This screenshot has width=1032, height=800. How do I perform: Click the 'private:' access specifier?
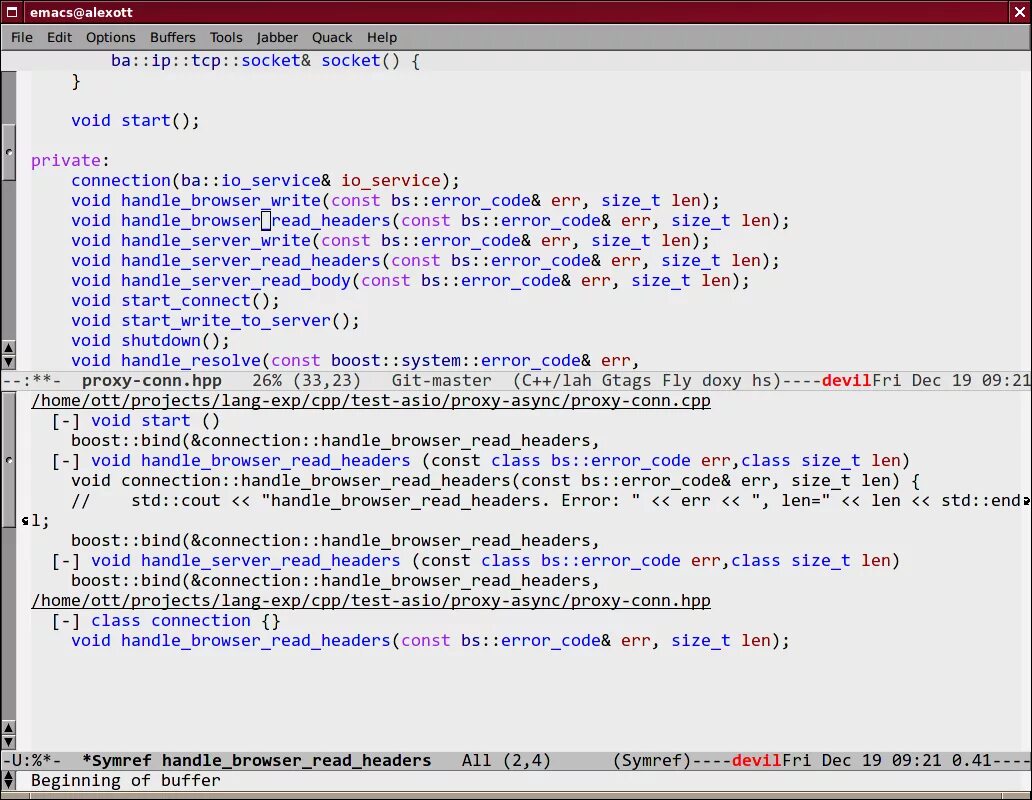coord(70,161)
